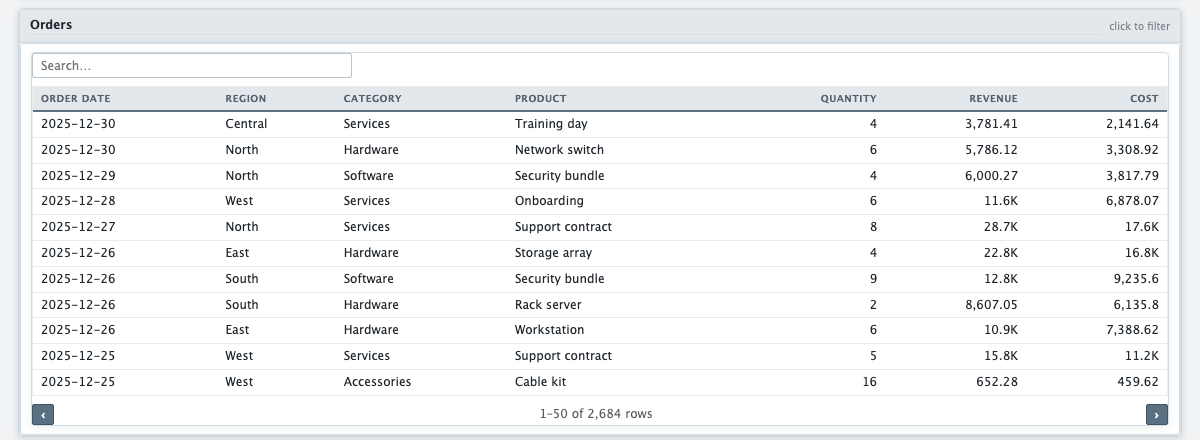The image size is (1200, 440).
Task: Click the '1–50 of 2,684 rows' pagination text
Action: pyautogui.click(x=597, y=414)
